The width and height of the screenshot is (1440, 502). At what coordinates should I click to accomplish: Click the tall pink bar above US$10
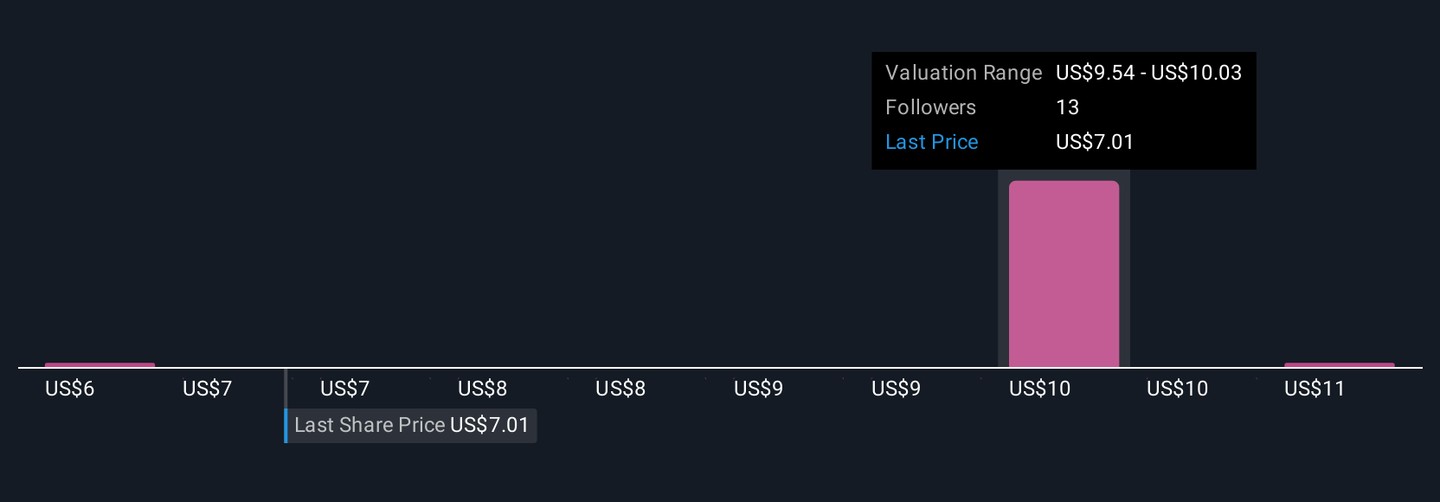(1063, 274)
